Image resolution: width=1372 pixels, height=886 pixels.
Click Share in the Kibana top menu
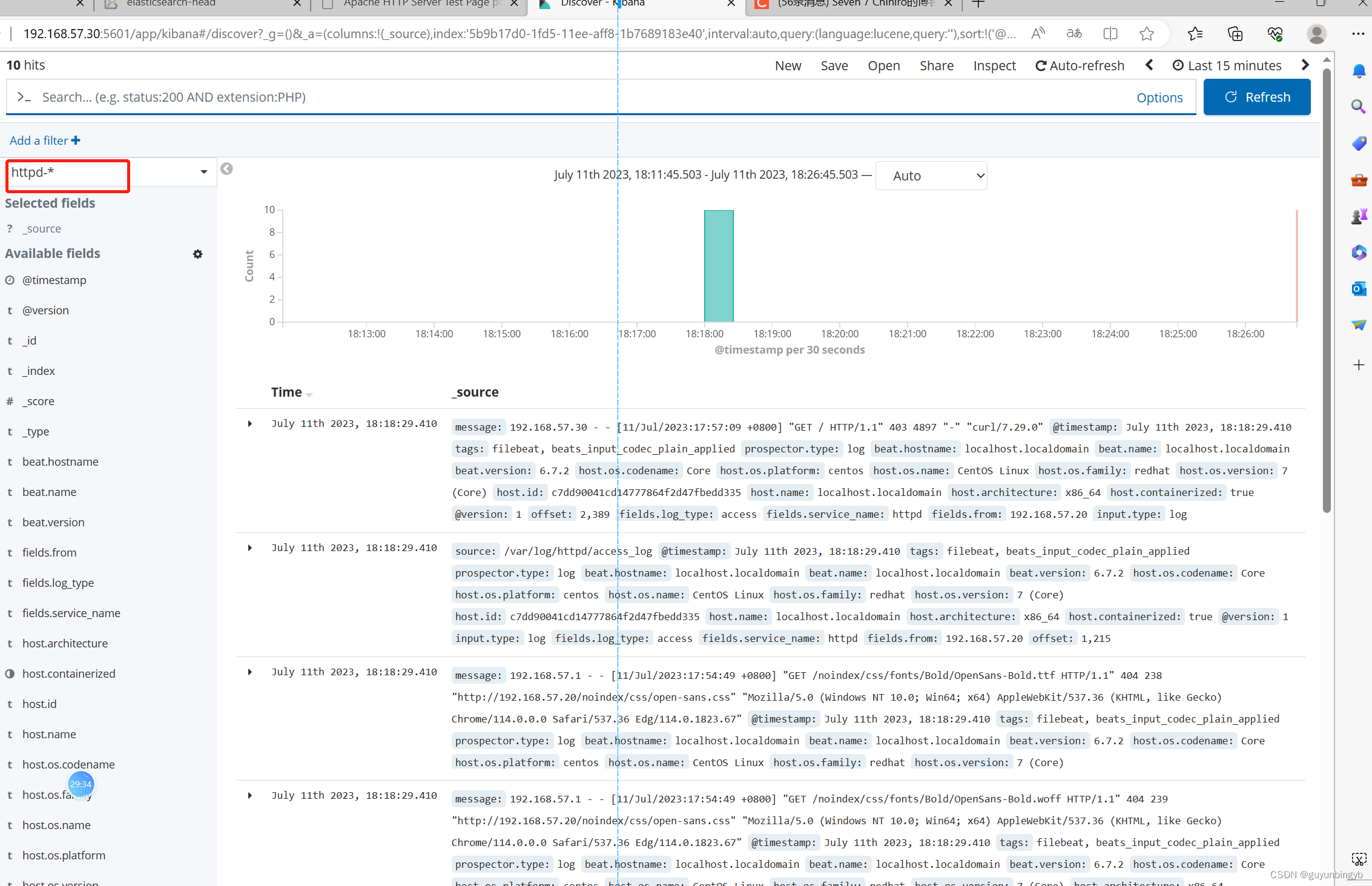[936, 65]
